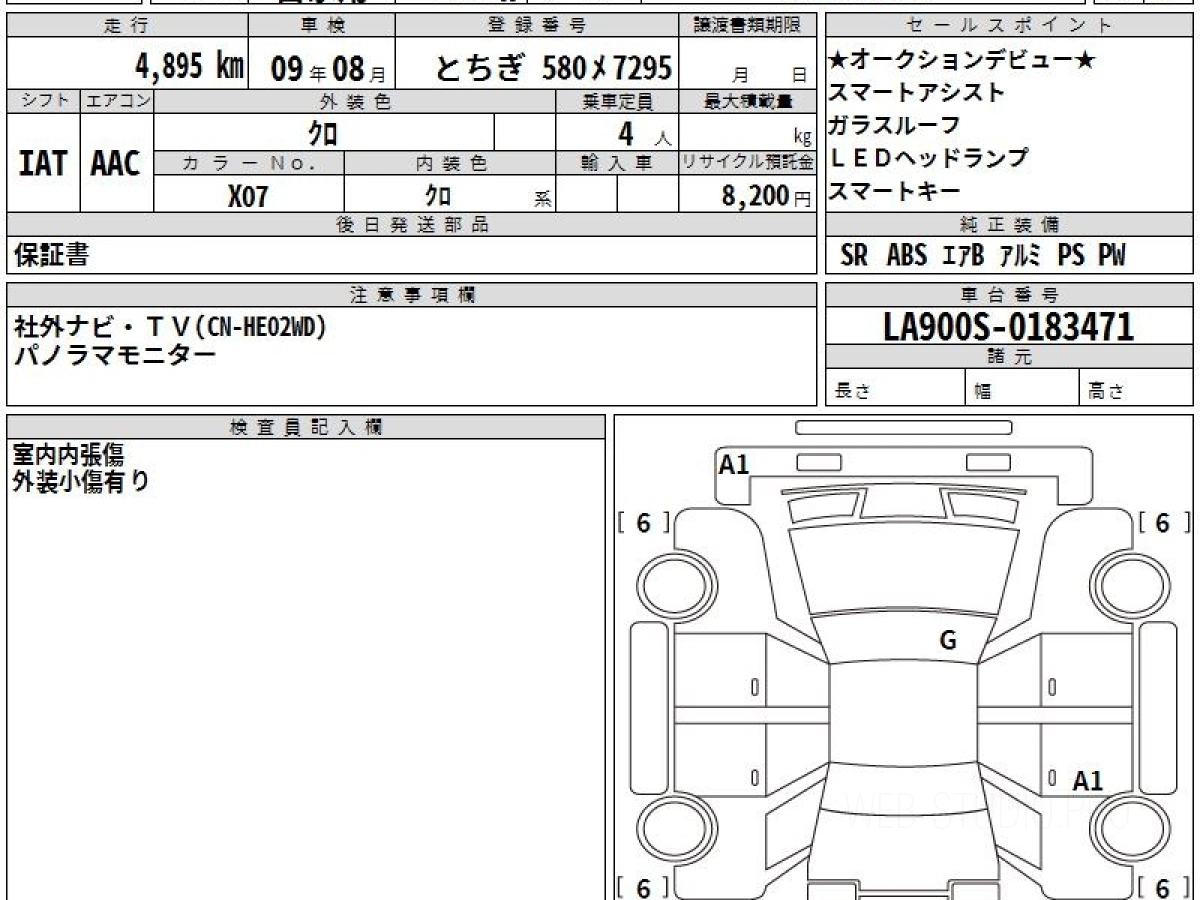Viewport: 1200px width, 900px height.
Task: Select the 諸元 header
Action: (x=1009, y=357)
